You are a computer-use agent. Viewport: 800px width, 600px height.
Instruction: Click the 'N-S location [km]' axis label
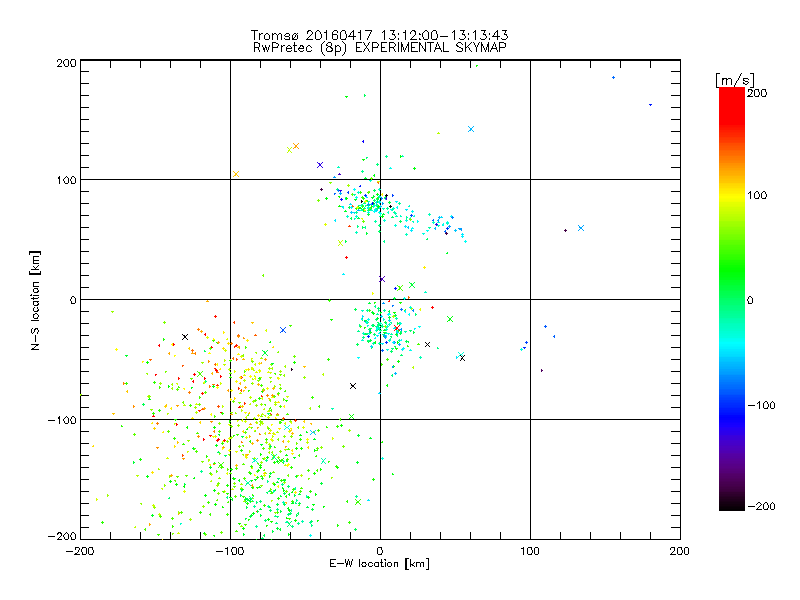click(x=35, y=300)
